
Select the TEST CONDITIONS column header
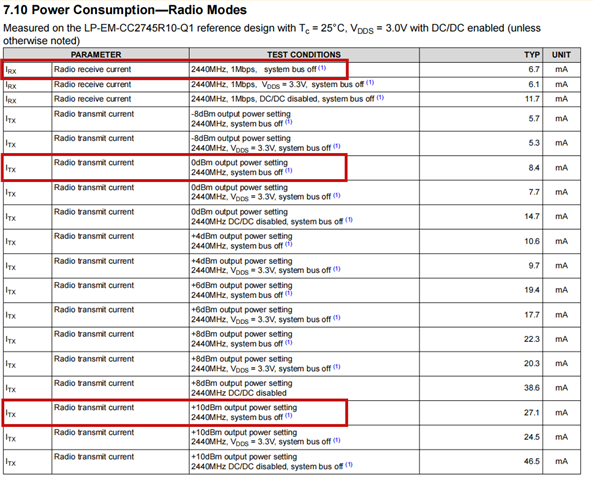coord(304,55)
